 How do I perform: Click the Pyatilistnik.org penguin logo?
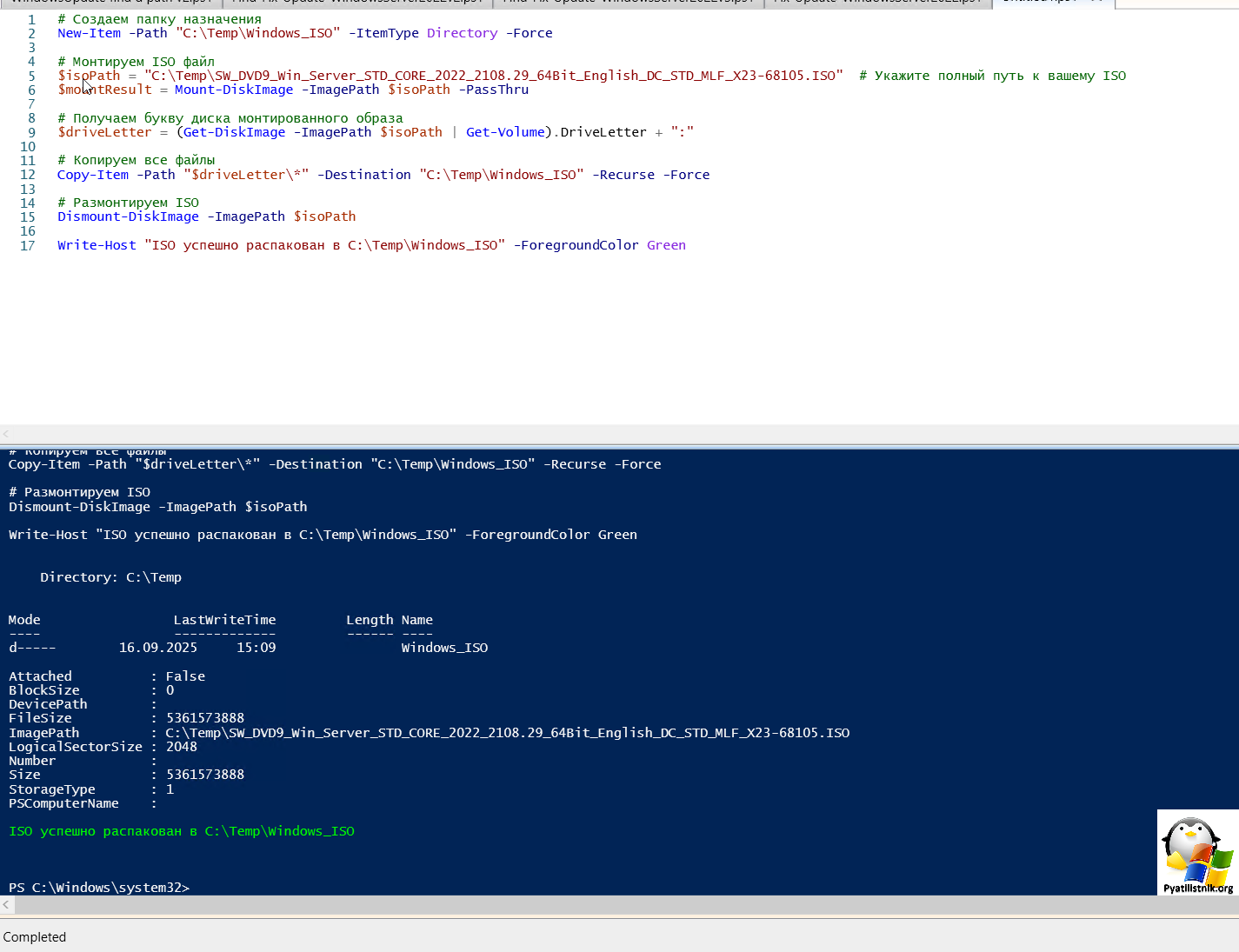tap(1197, 852)
